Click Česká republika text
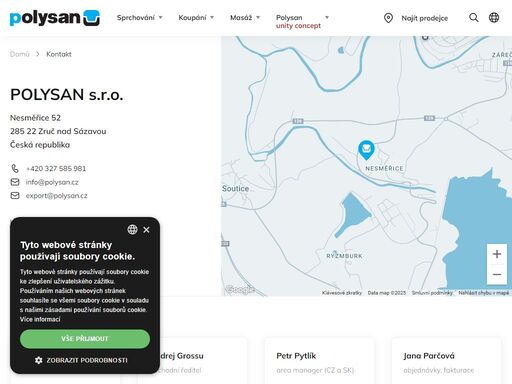 [40, 145]
